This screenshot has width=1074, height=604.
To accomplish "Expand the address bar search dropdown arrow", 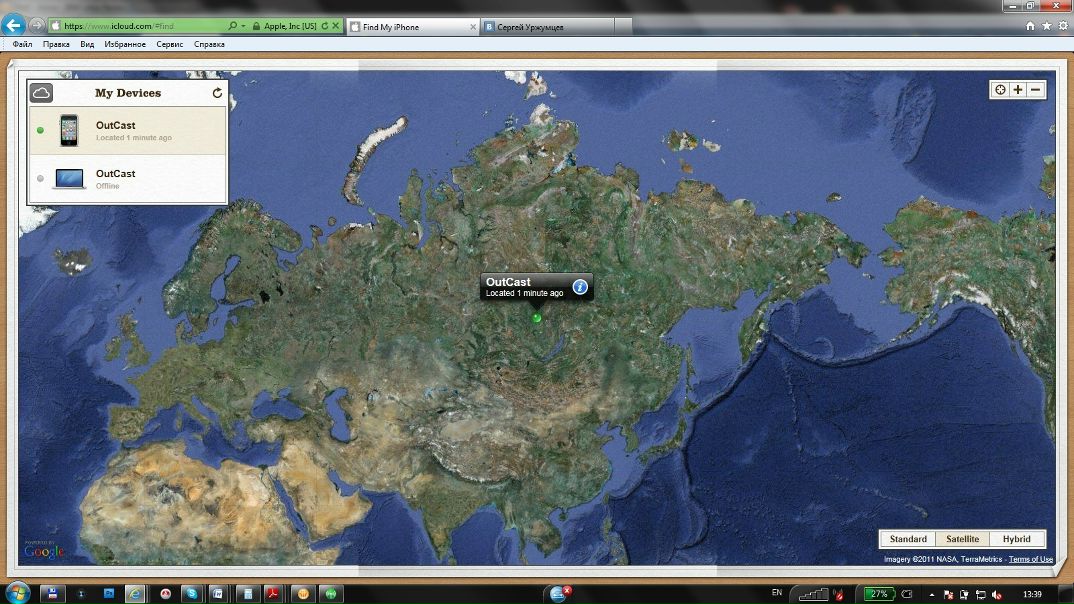I will pos(243,26).
